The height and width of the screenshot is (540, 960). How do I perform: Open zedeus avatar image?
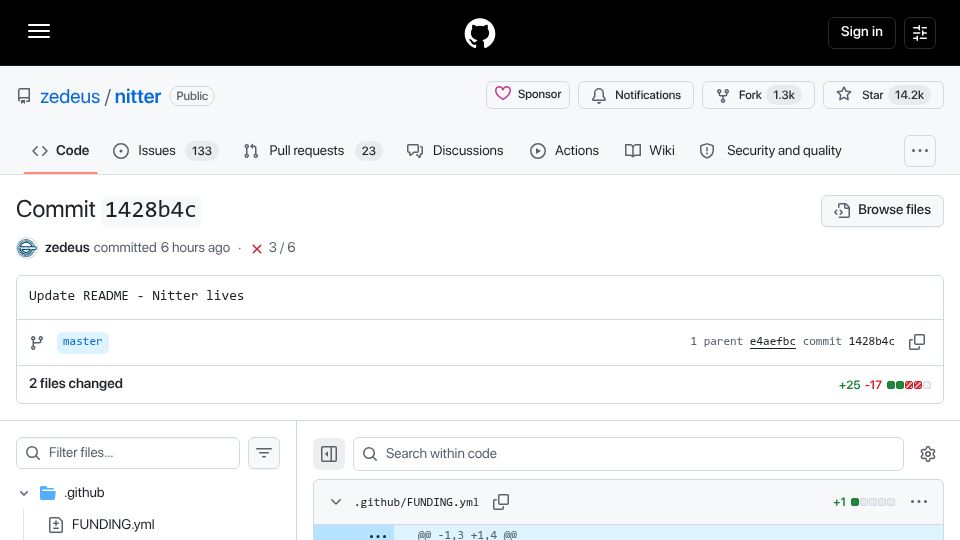[x=27, y=248]
